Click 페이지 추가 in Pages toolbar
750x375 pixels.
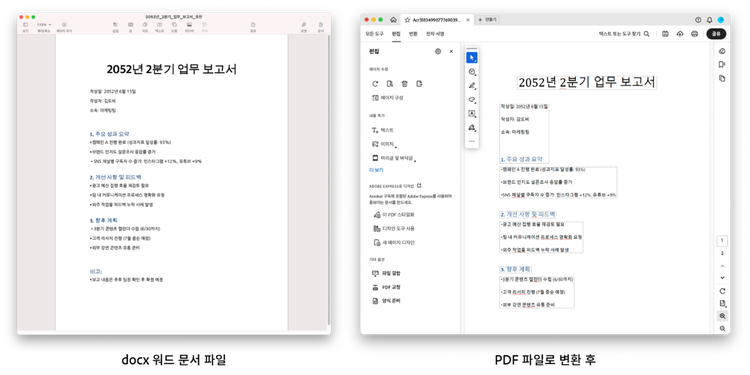(x=65, y=24)
